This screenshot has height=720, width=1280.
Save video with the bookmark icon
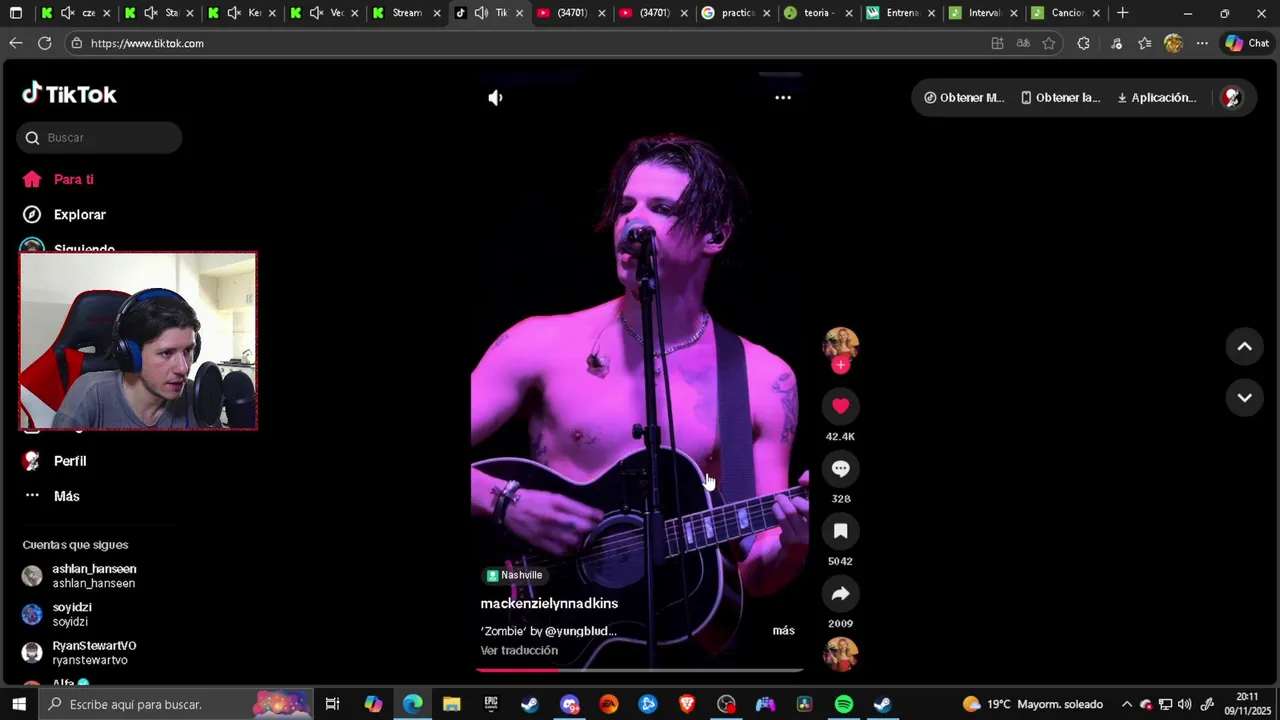tap(840, 531)
